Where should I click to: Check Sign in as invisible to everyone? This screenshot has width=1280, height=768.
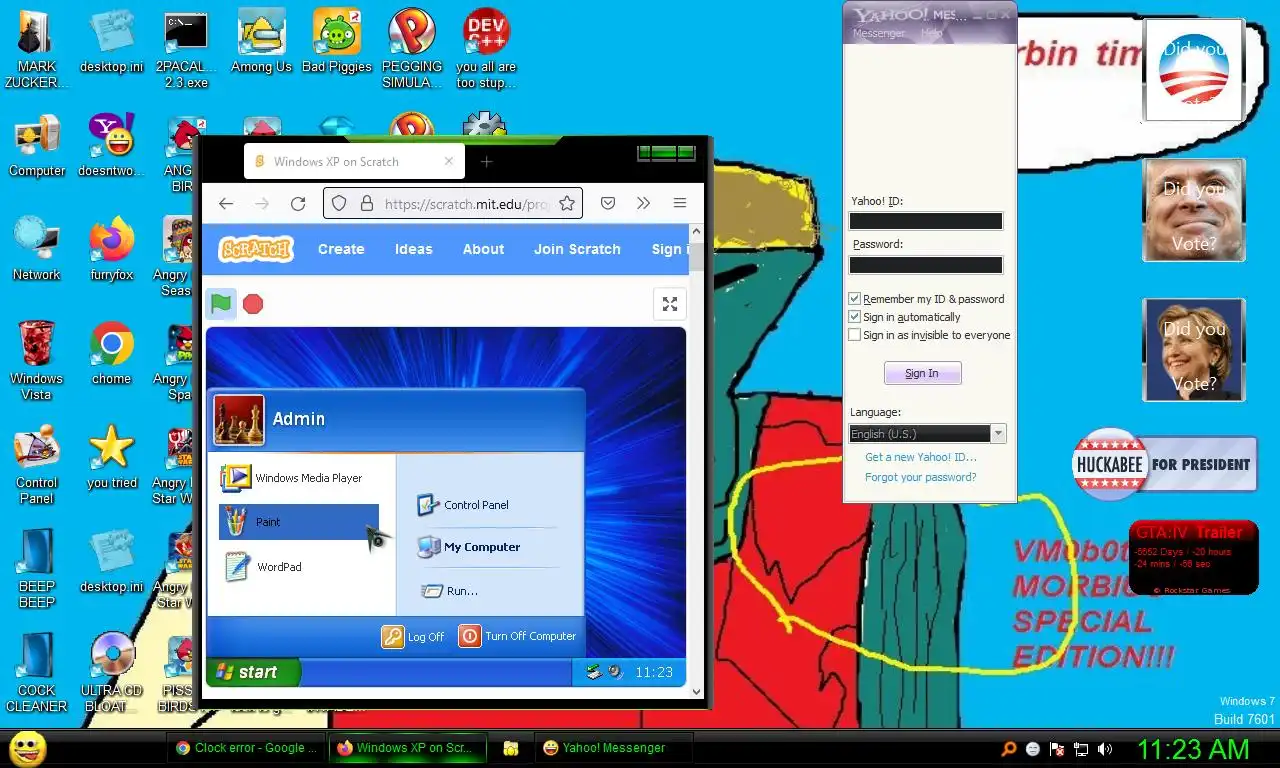tap(854, 335)
